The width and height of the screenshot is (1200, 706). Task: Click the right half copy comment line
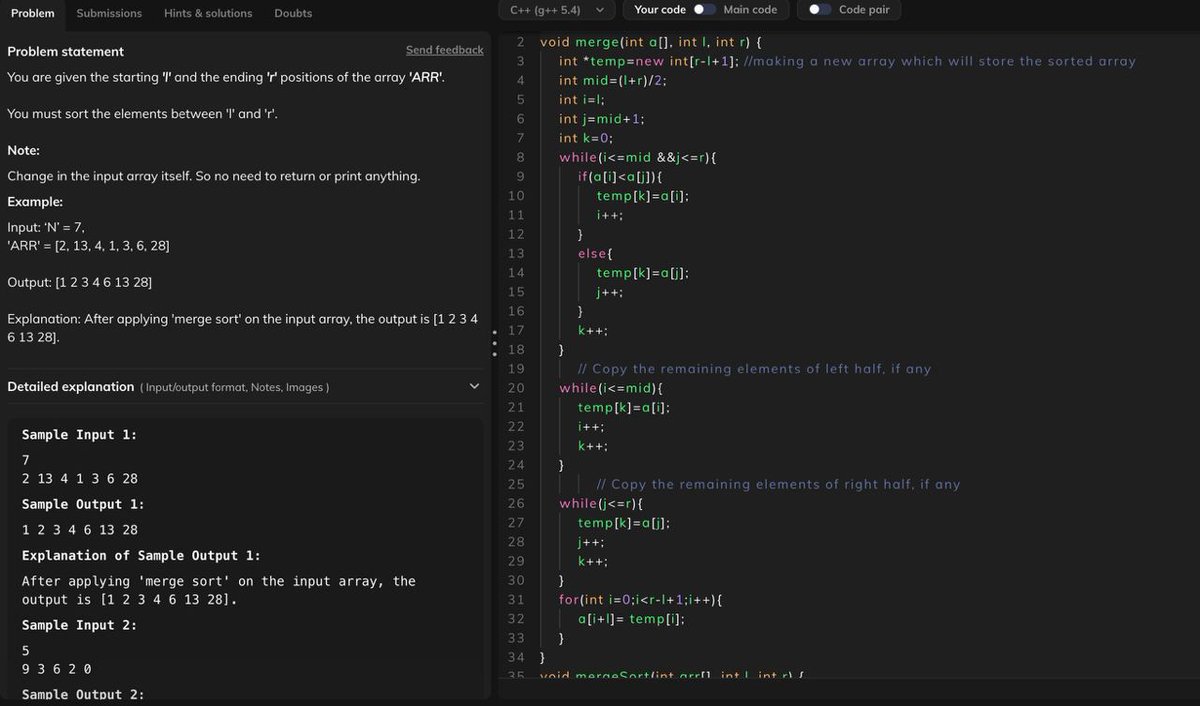point(778,484)
